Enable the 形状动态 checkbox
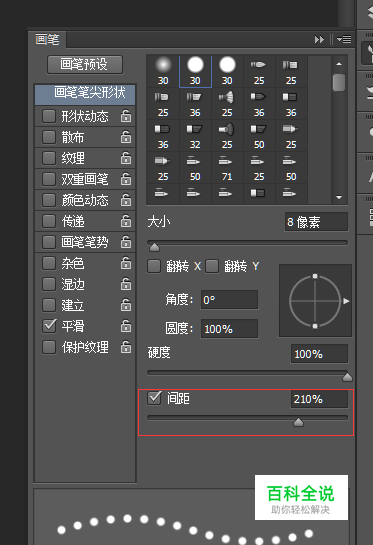This screenshot has height=545, width=373. (49, 116)
